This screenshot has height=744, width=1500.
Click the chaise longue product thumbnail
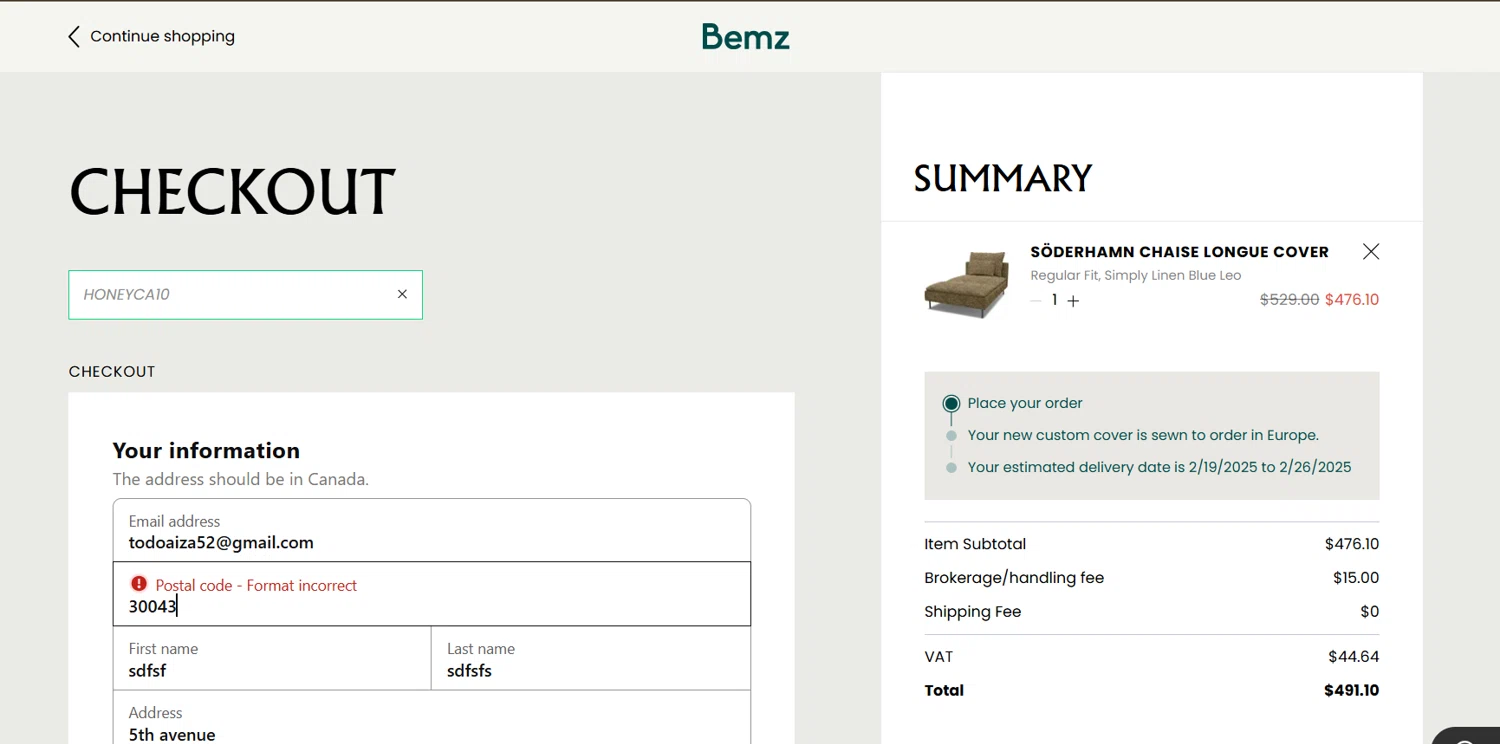pyautogui.click(x=966, y=284)
